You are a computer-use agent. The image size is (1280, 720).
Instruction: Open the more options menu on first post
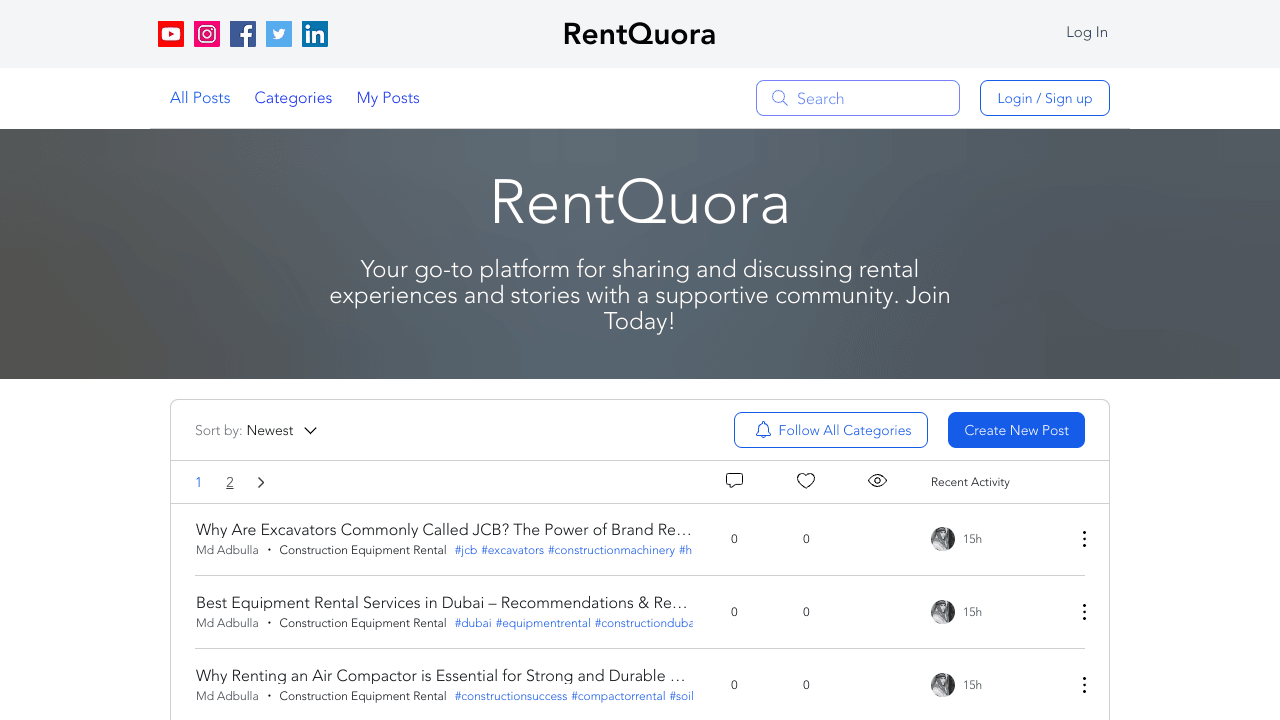click(1084, 539)
